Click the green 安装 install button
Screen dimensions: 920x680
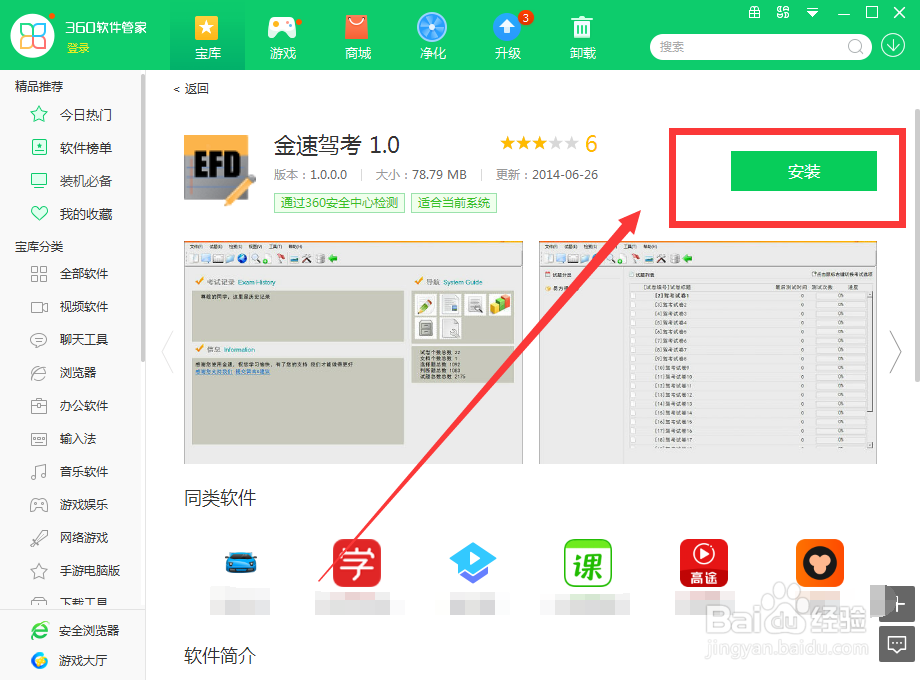[803, 171]
